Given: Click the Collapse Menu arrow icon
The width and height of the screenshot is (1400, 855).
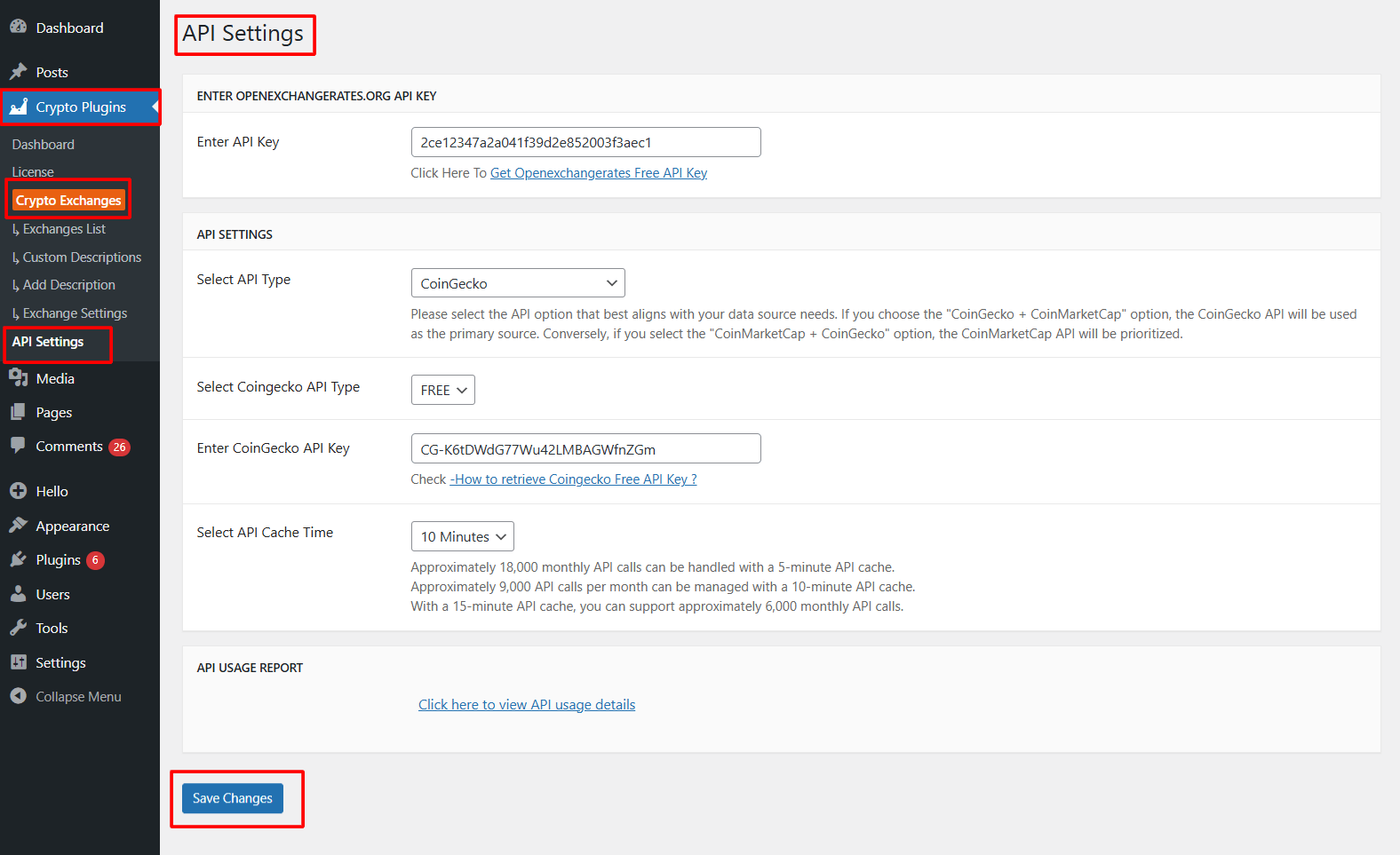Looking at the screenshot, I should (x=18, y=696).
